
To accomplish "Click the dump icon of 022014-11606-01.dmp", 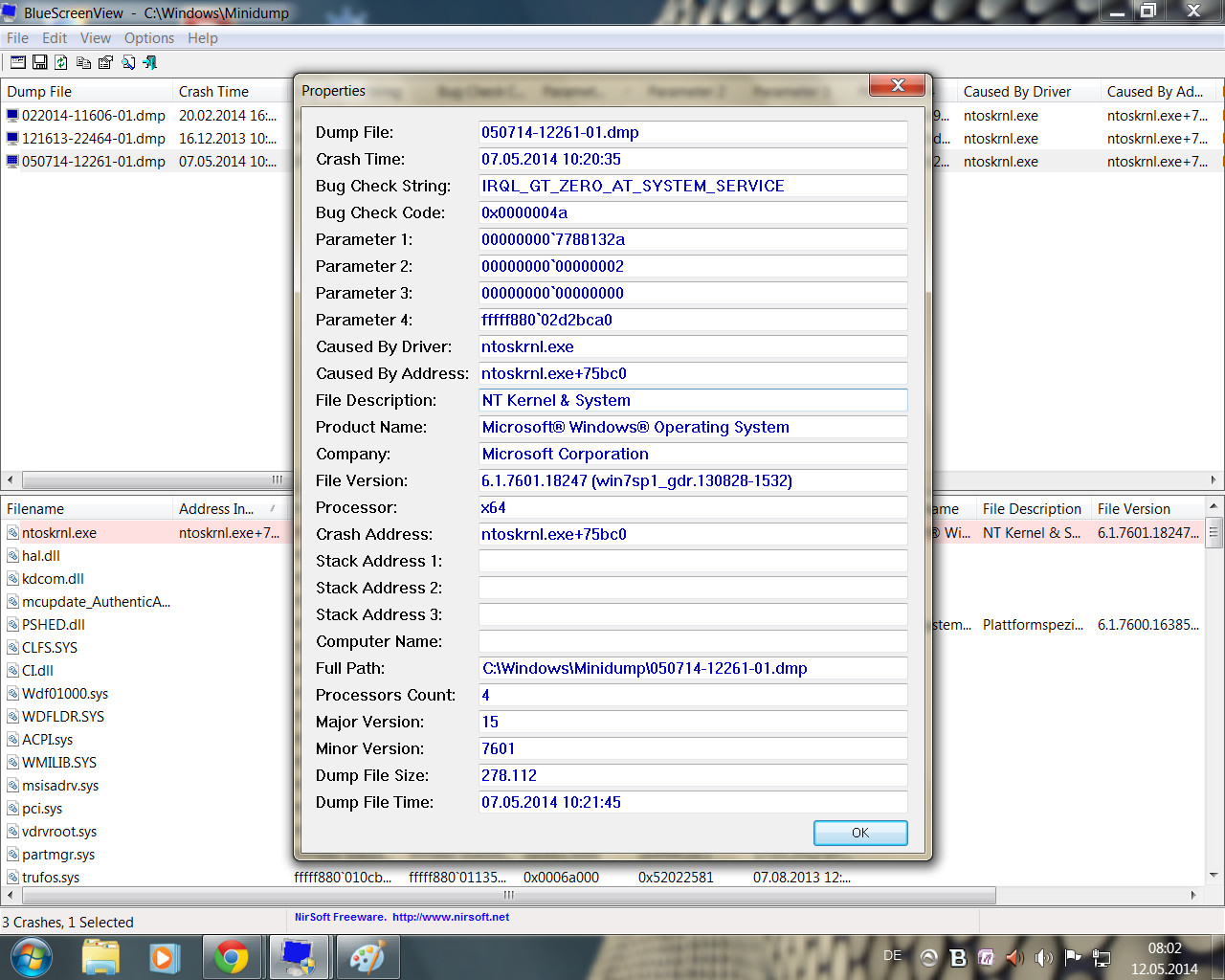I will pos(13,116).
